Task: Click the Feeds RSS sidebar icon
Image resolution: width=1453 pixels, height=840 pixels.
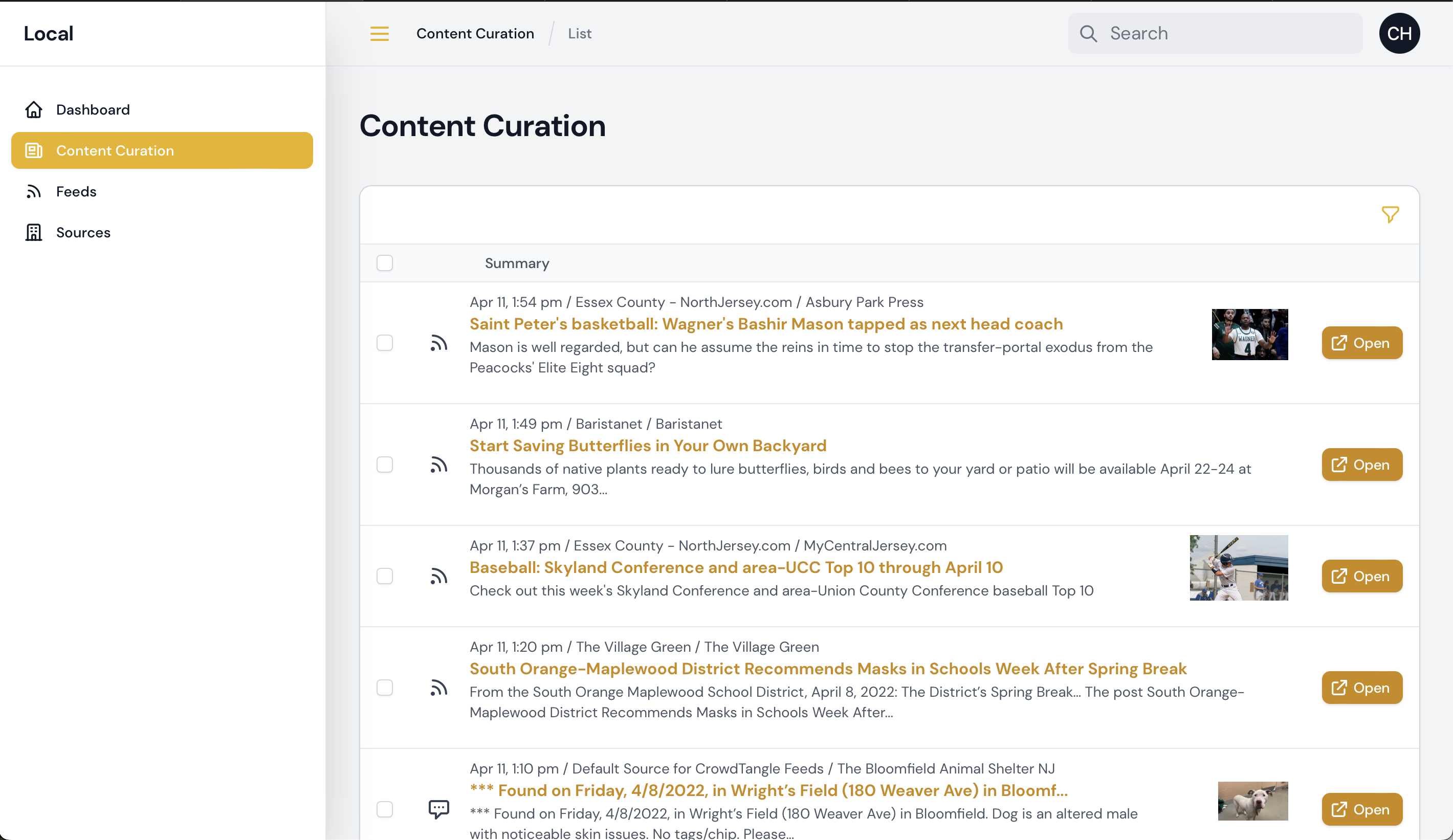Action: click(x=34, y=191)
